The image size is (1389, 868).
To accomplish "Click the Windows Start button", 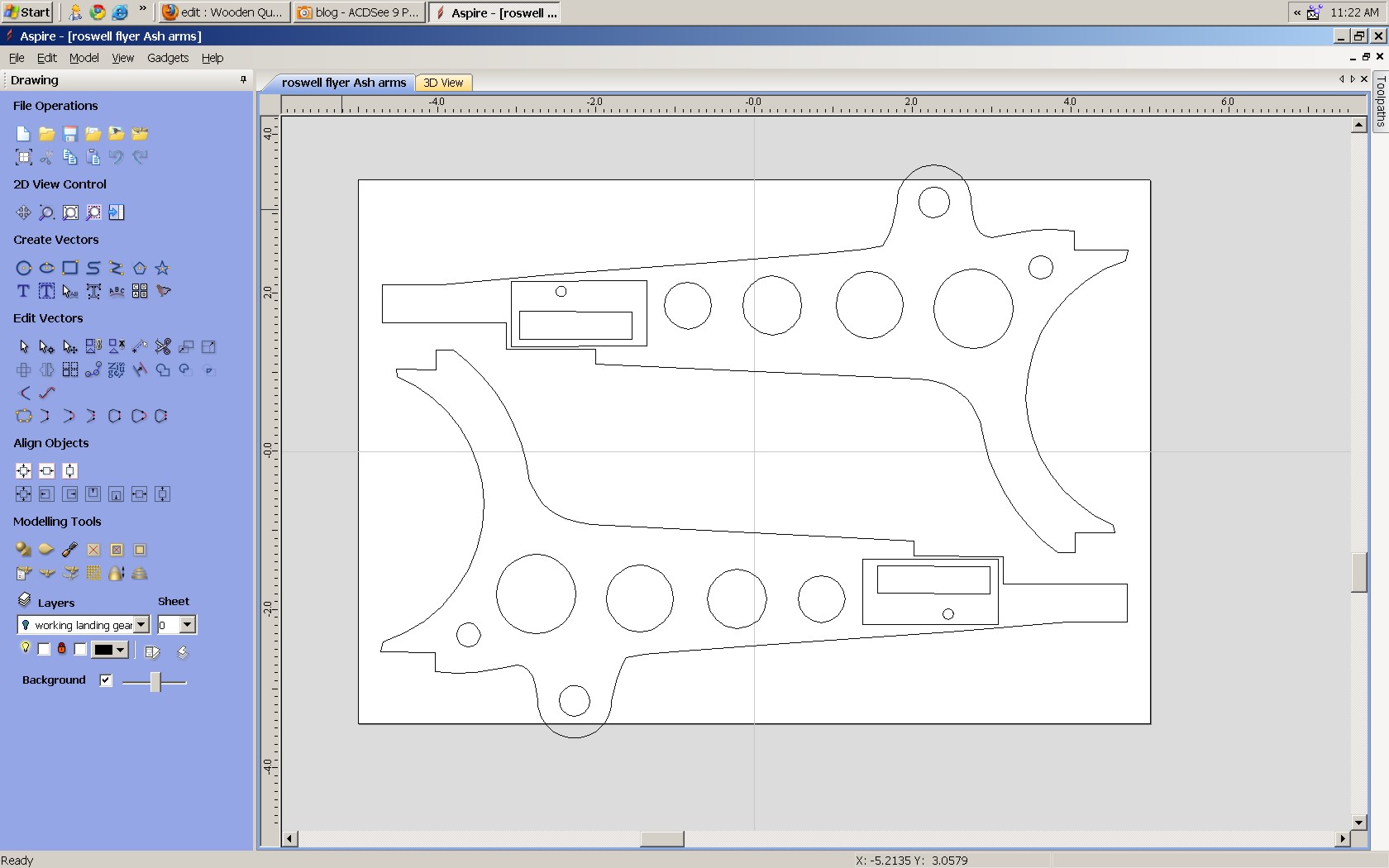I will coord(27,12).
